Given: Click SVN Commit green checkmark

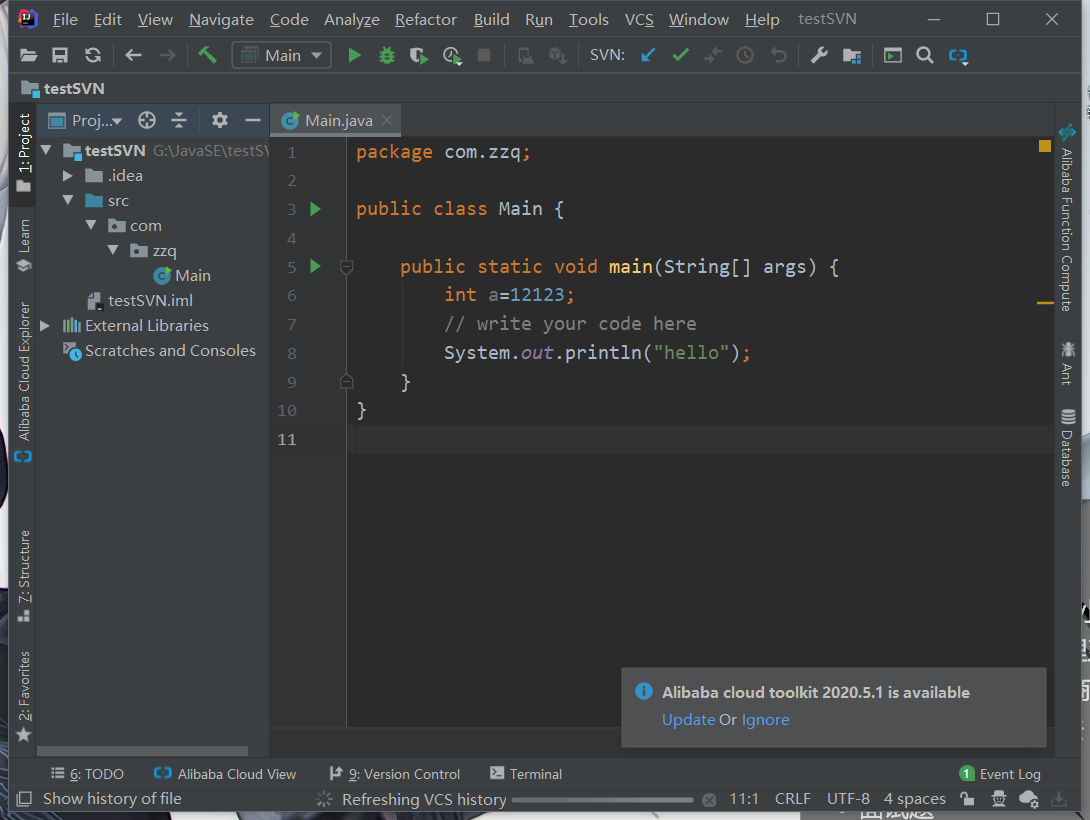Looking at the screenshot, I should (x=681, y=55).
